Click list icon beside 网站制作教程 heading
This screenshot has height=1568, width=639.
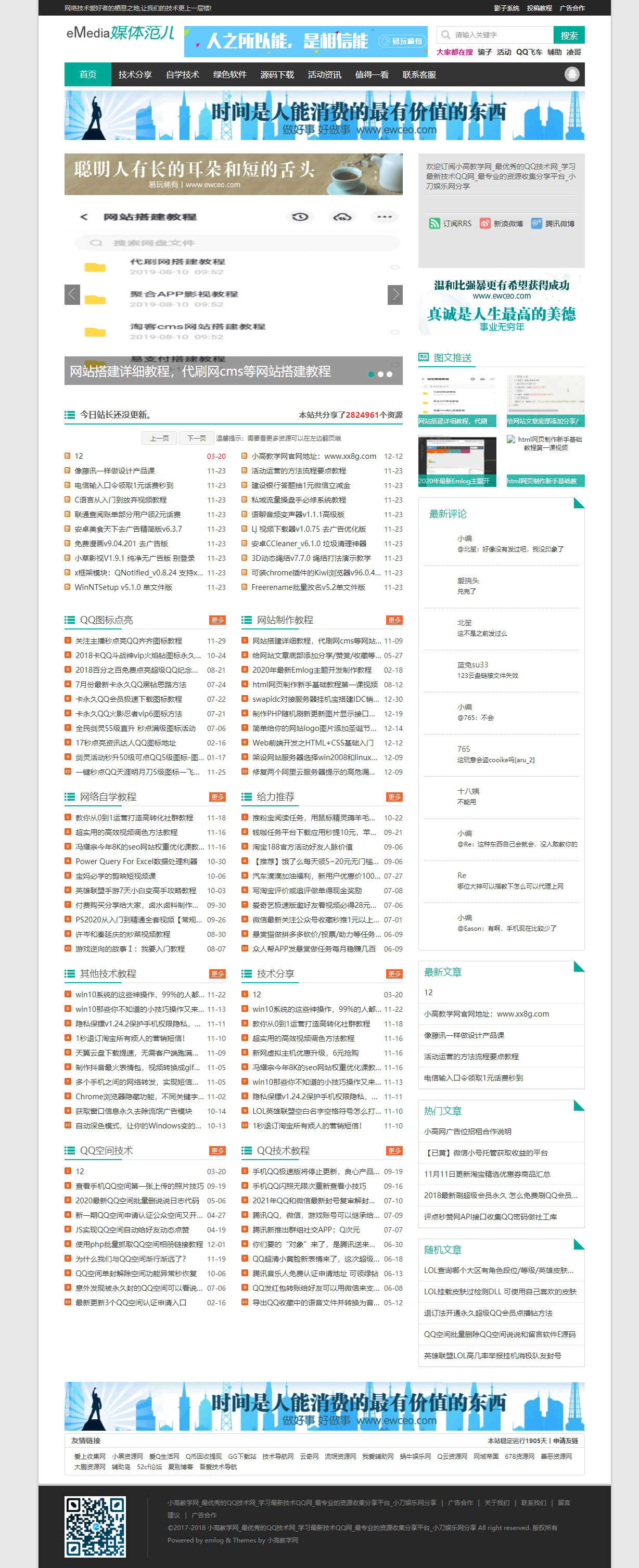click(x=247, y=620)
